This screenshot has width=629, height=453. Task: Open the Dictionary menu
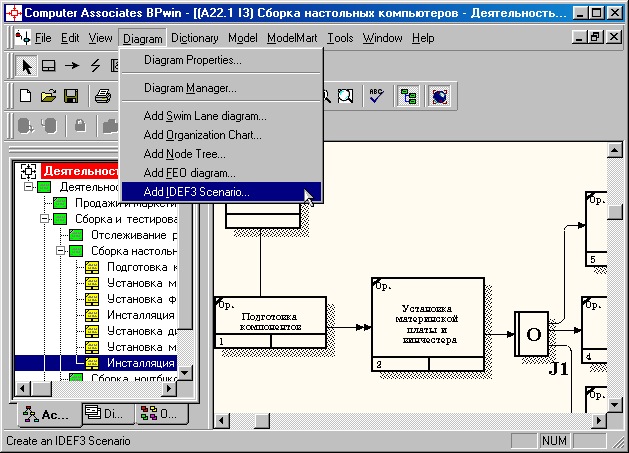click(x=195, y=38)
